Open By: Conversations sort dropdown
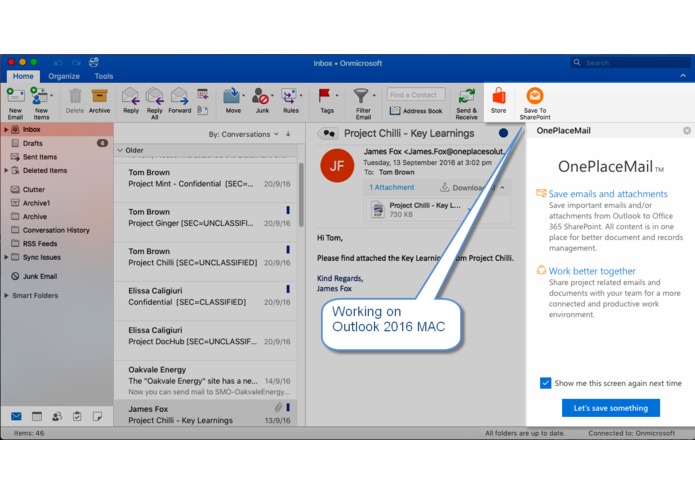Viewport: 695px width, 494px height. click(x=243, y=134)
